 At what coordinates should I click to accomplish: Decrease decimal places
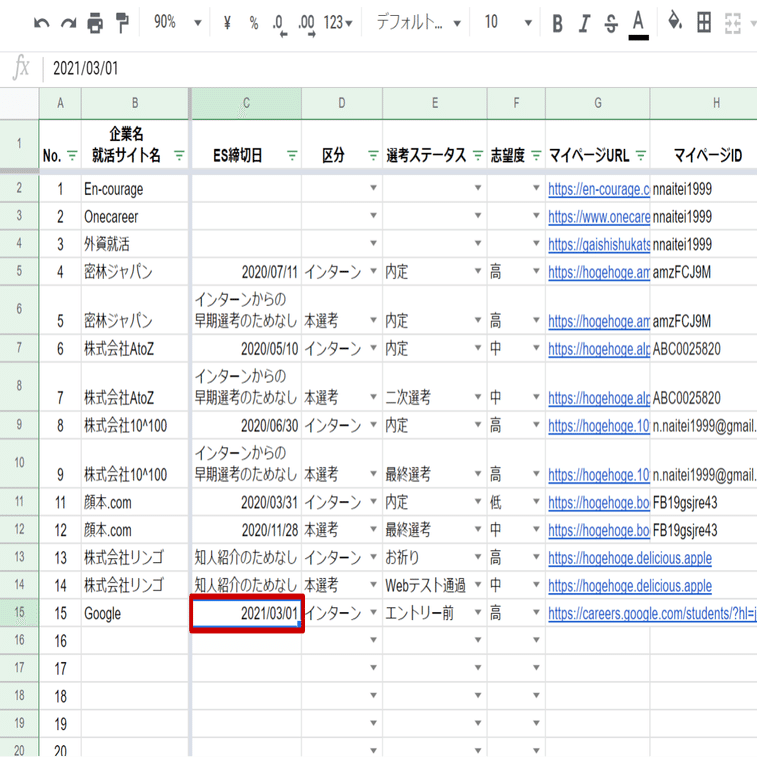(280, 25)
